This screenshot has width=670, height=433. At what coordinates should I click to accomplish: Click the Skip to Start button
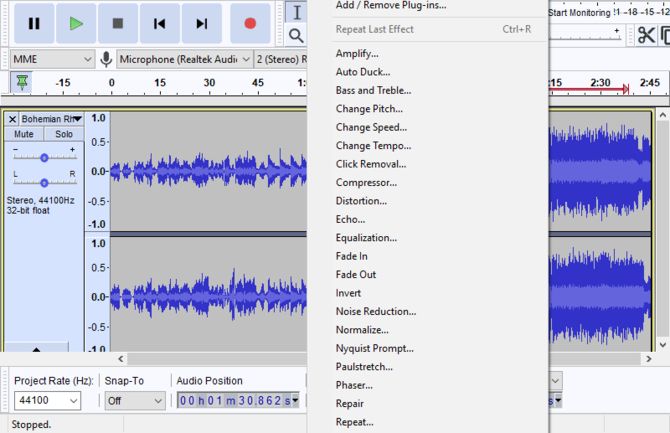click(160, 22)
